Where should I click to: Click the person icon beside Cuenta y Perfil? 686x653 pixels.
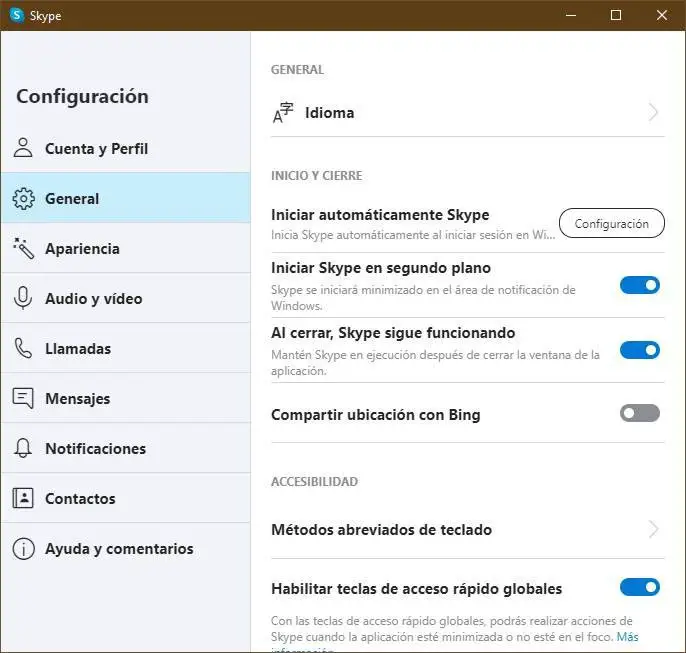23,147
